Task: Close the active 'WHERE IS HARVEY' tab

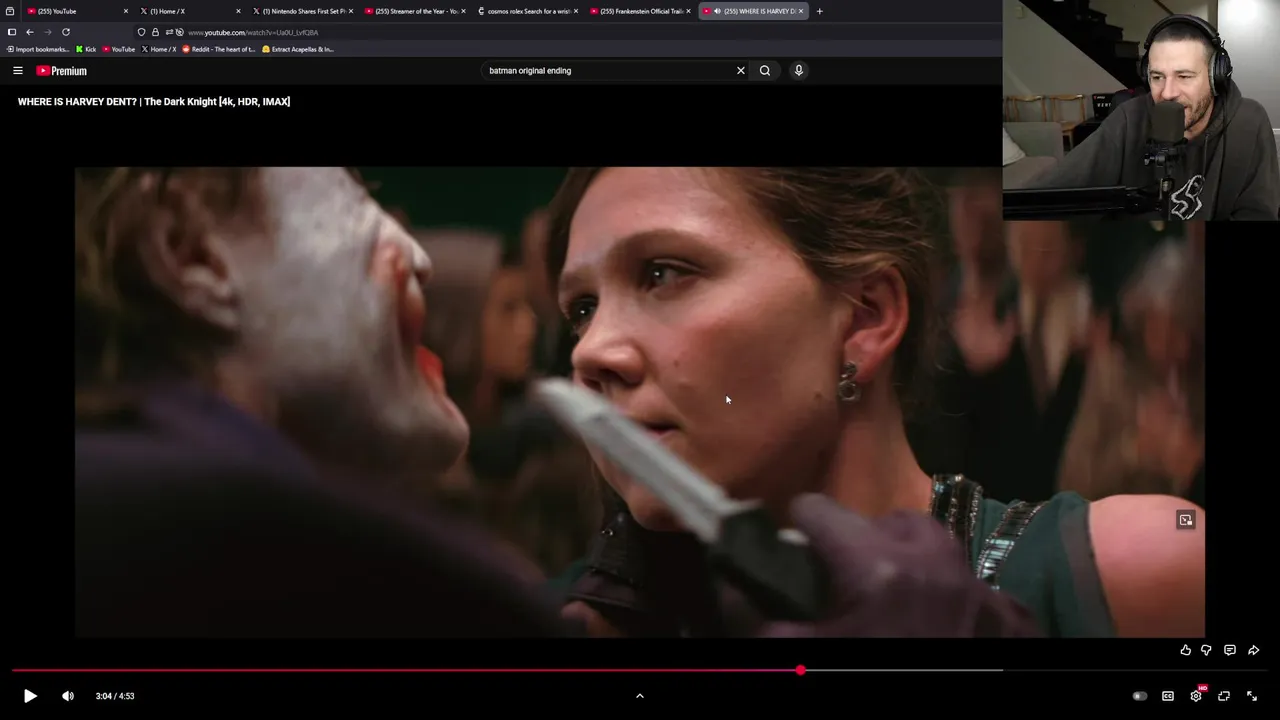Action: pyautogui.click(x=801, y=11)
